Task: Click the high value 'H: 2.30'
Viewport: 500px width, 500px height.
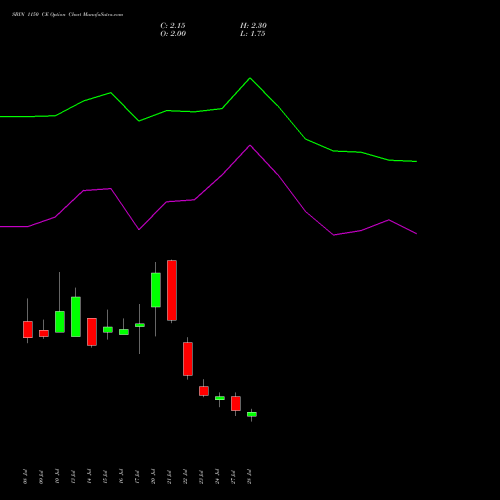Action: point(253,26)
